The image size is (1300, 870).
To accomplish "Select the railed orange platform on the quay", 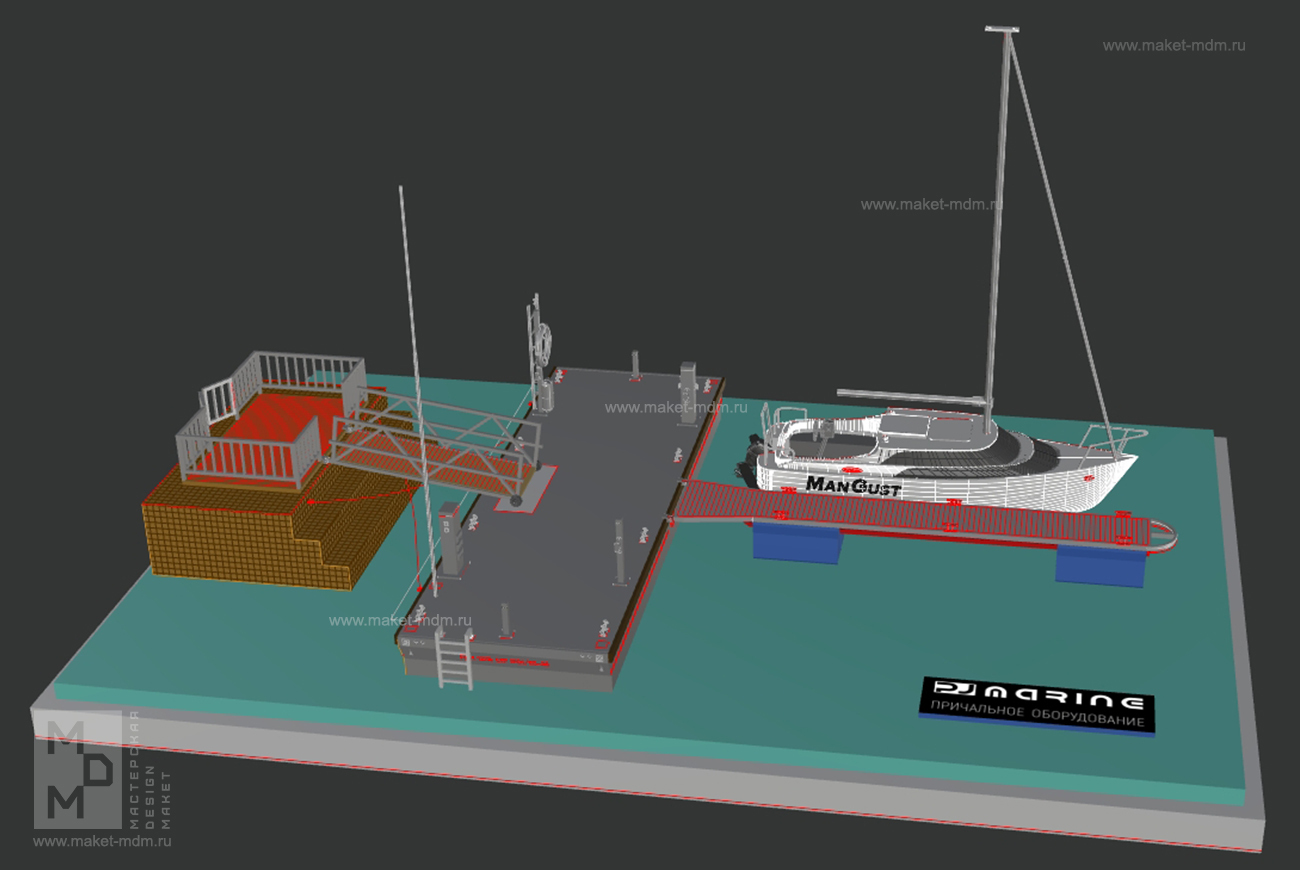I will pyautogui.click(x=270, y=420).
